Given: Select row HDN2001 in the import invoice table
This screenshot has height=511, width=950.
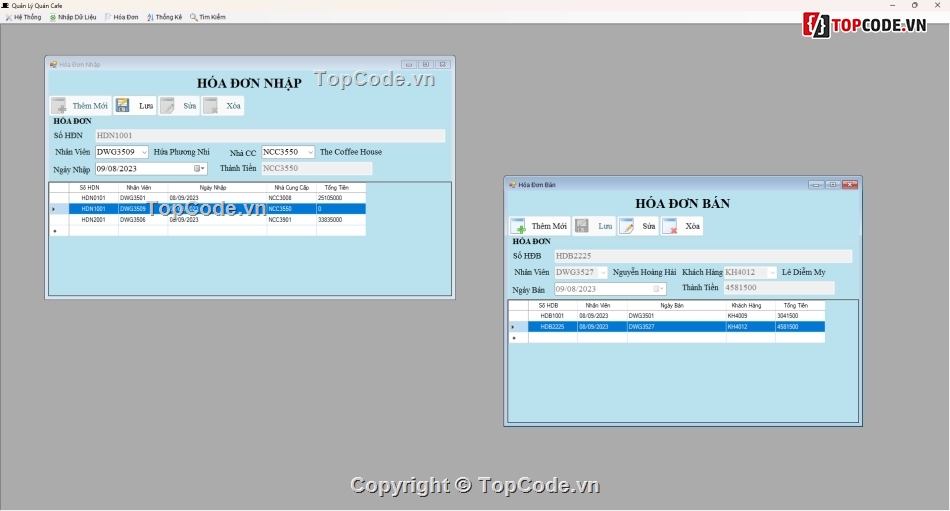Looking at the screenshot, I should tap(92, 219).
